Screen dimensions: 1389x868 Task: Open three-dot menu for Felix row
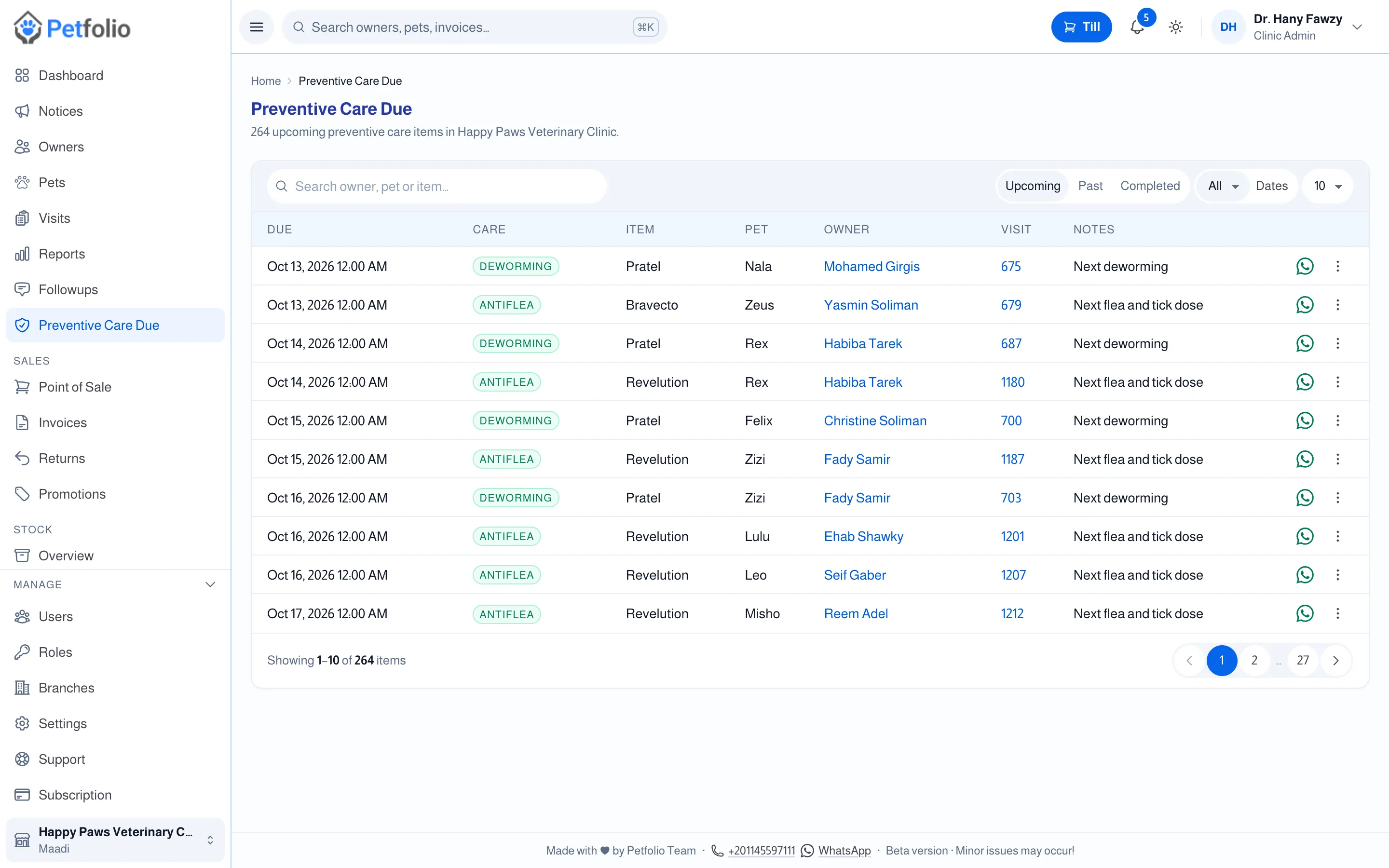tap(1337, 421)
